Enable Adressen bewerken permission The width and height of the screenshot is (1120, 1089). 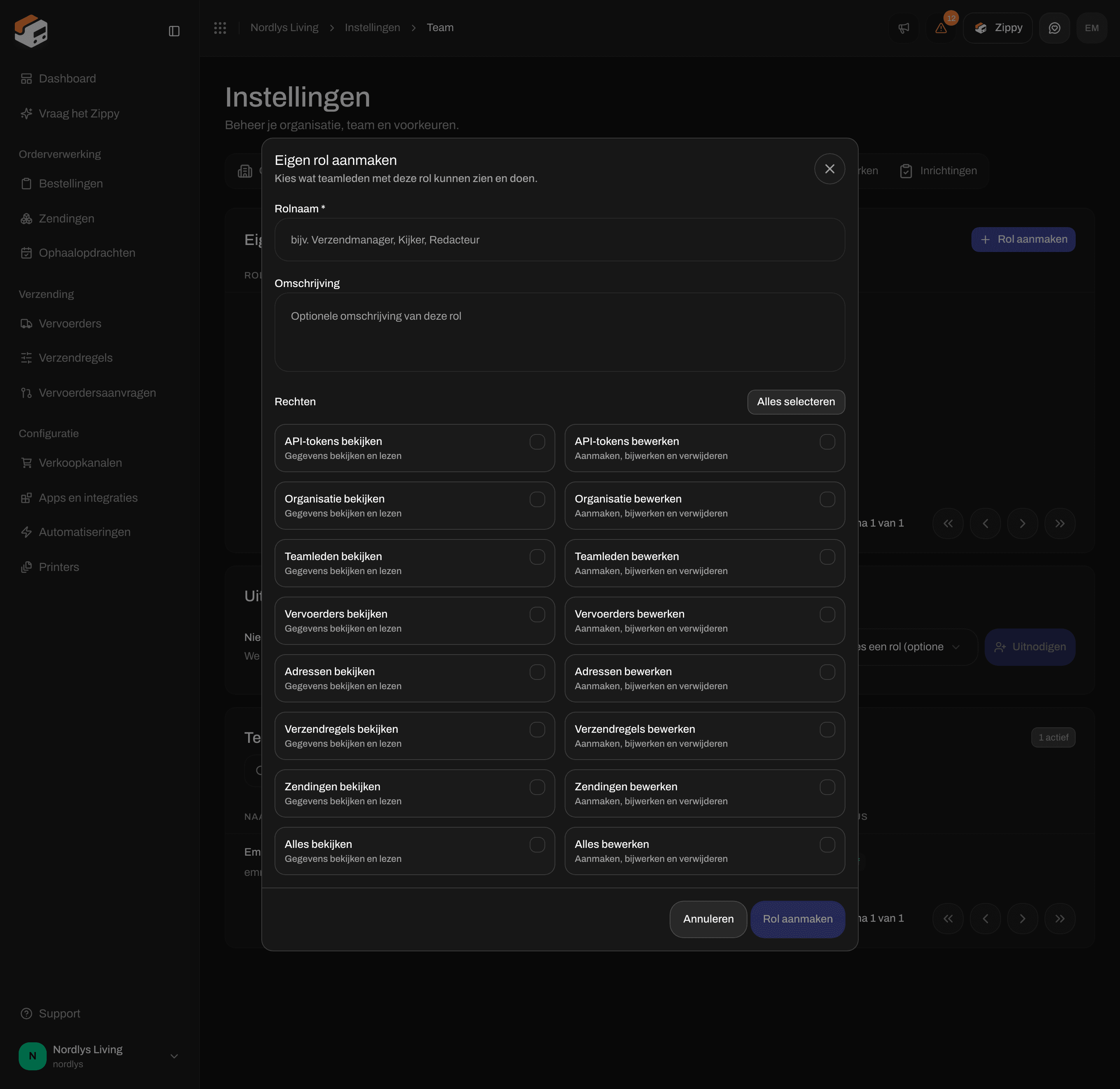click(827, 672)
